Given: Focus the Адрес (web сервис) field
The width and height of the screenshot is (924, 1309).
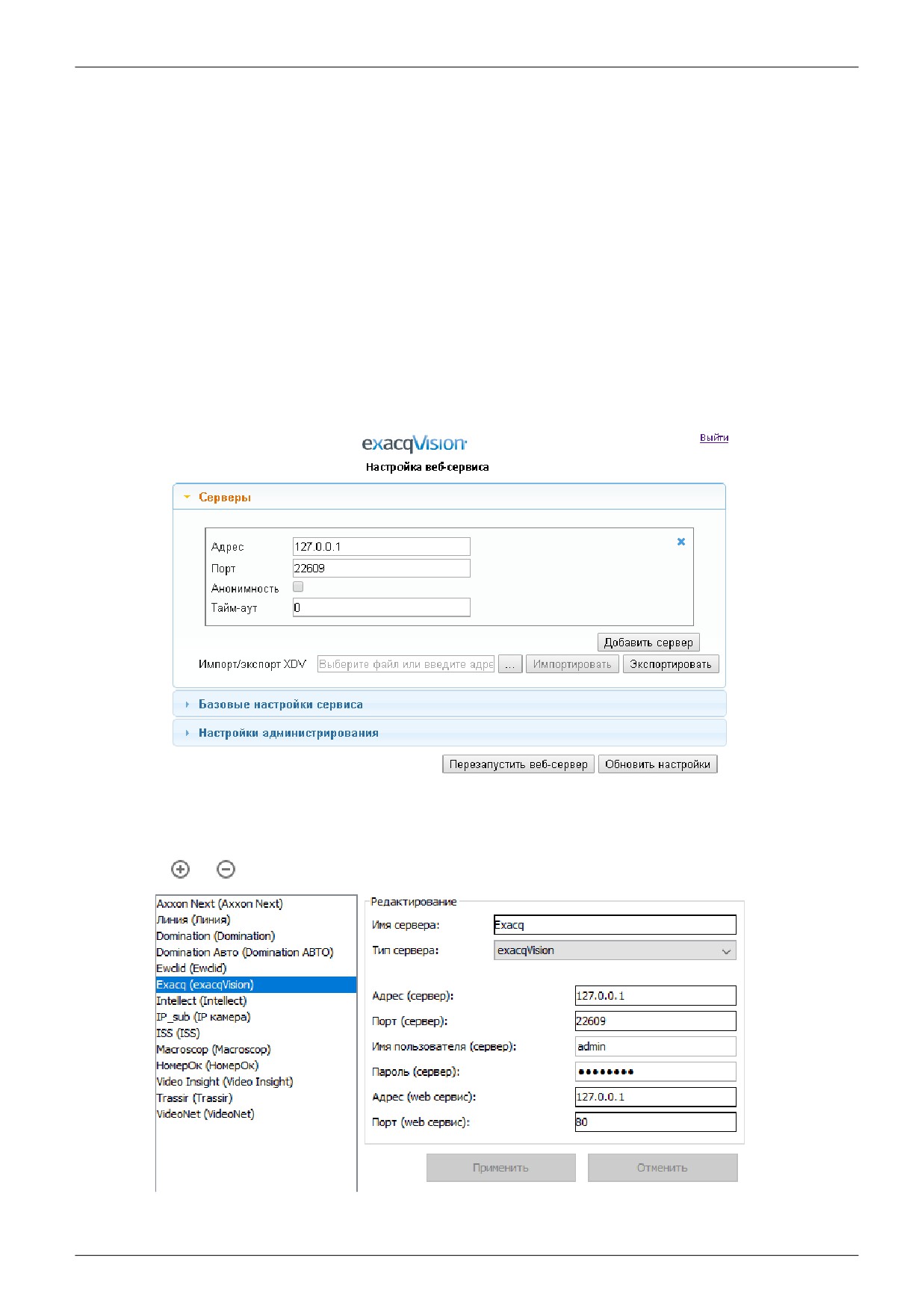Looking at the screenshot, I should (x=656, y=1098).
